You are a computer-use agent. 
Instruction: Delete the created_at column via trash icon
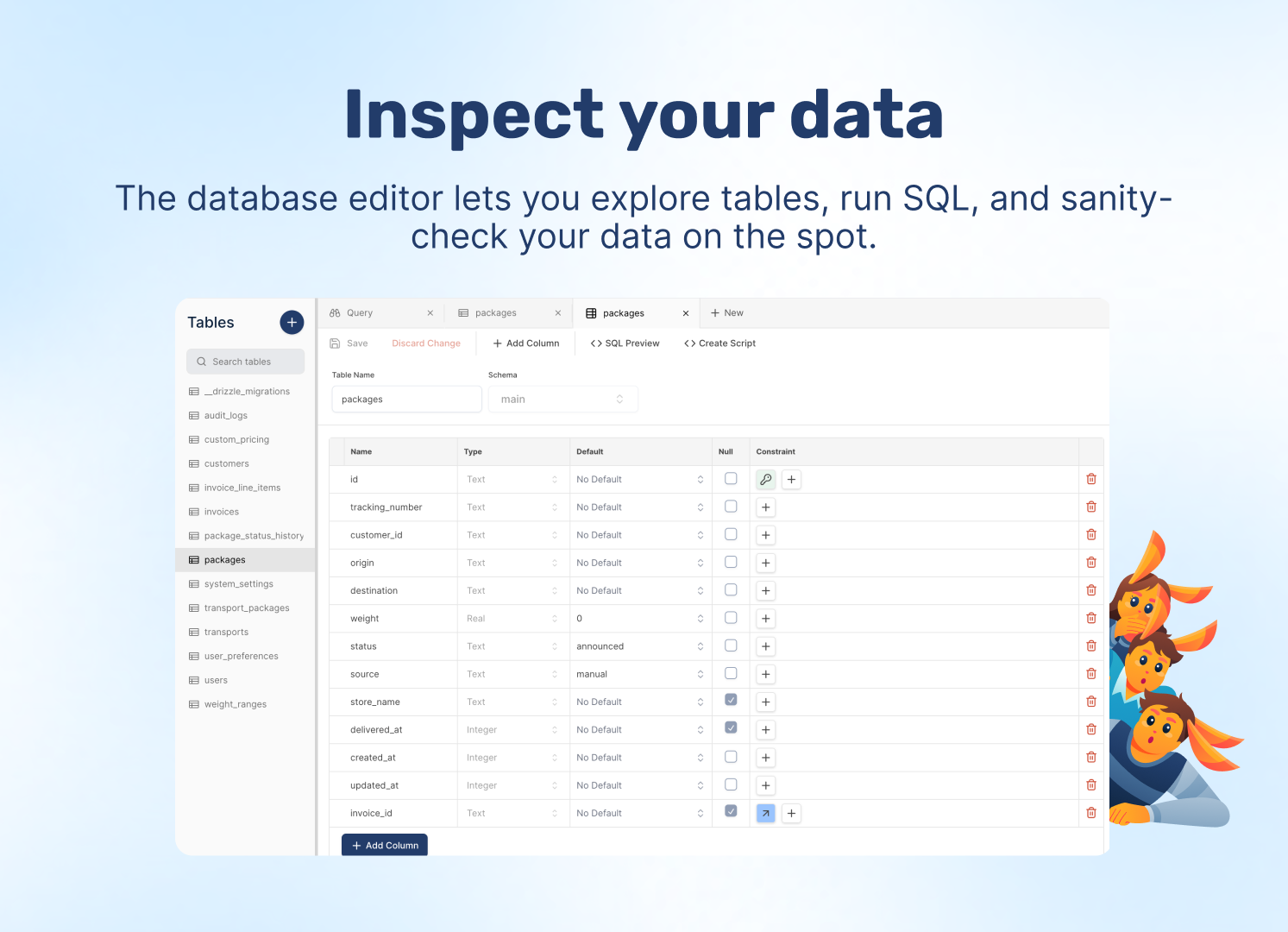pos(1091,757)
